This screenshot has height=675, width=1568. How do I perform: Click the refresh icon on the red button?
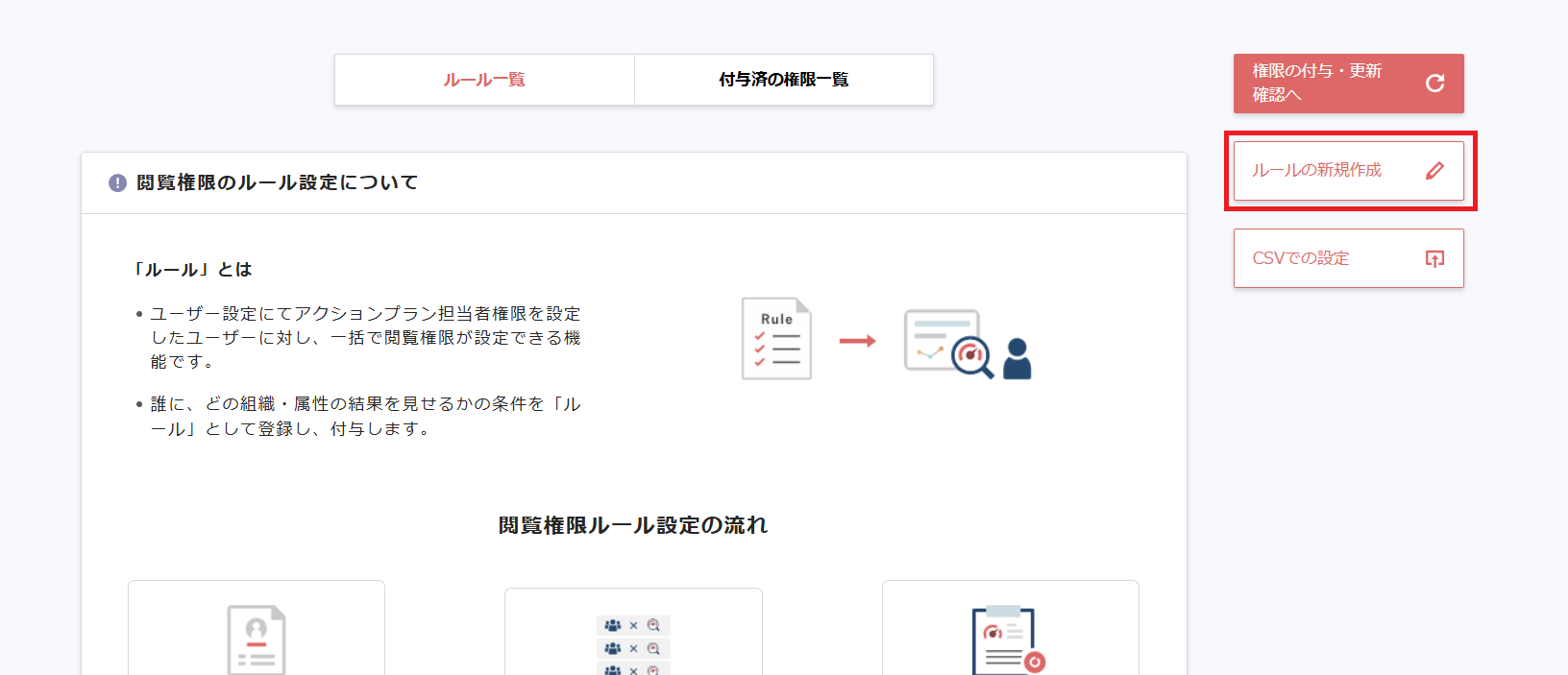1434,84
